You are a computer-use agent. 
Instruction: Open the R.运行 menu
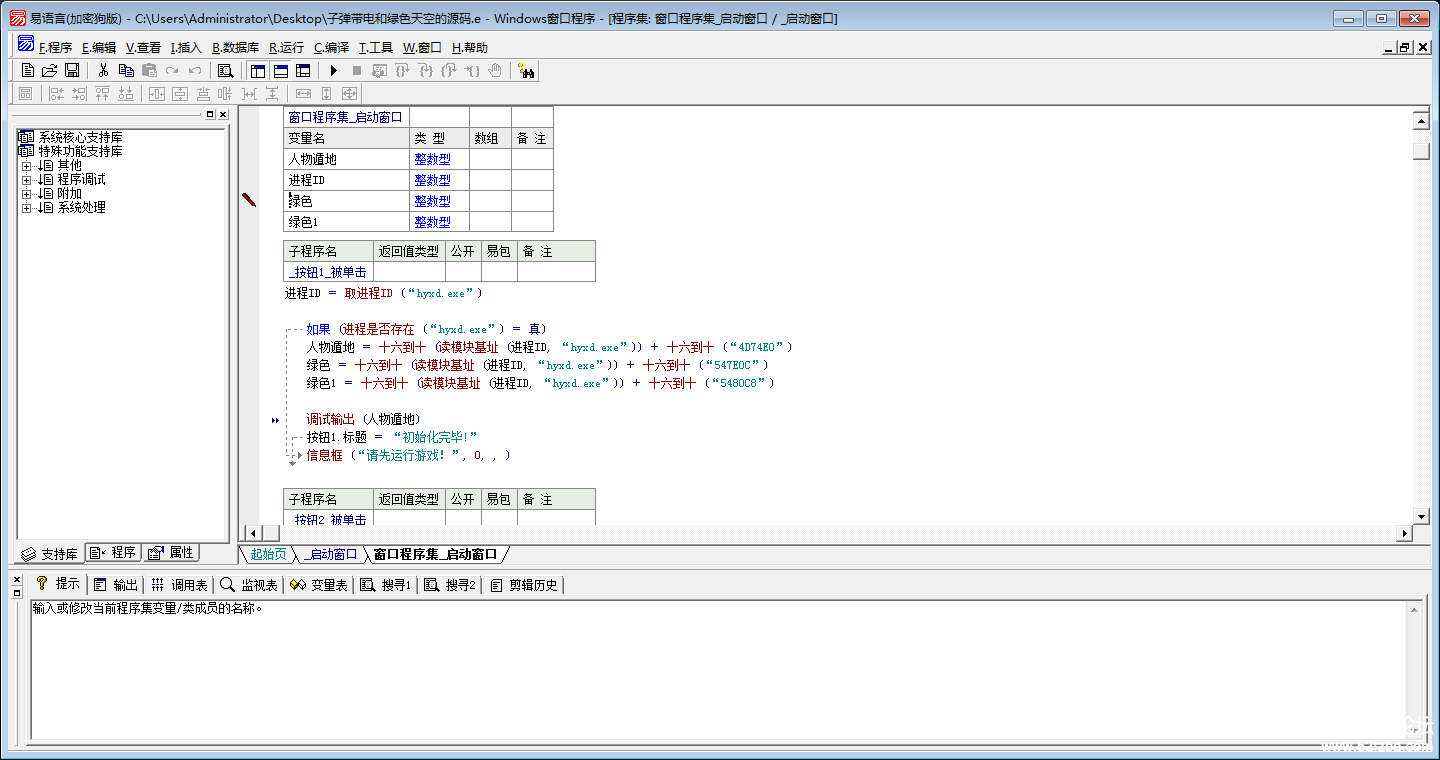286,47
